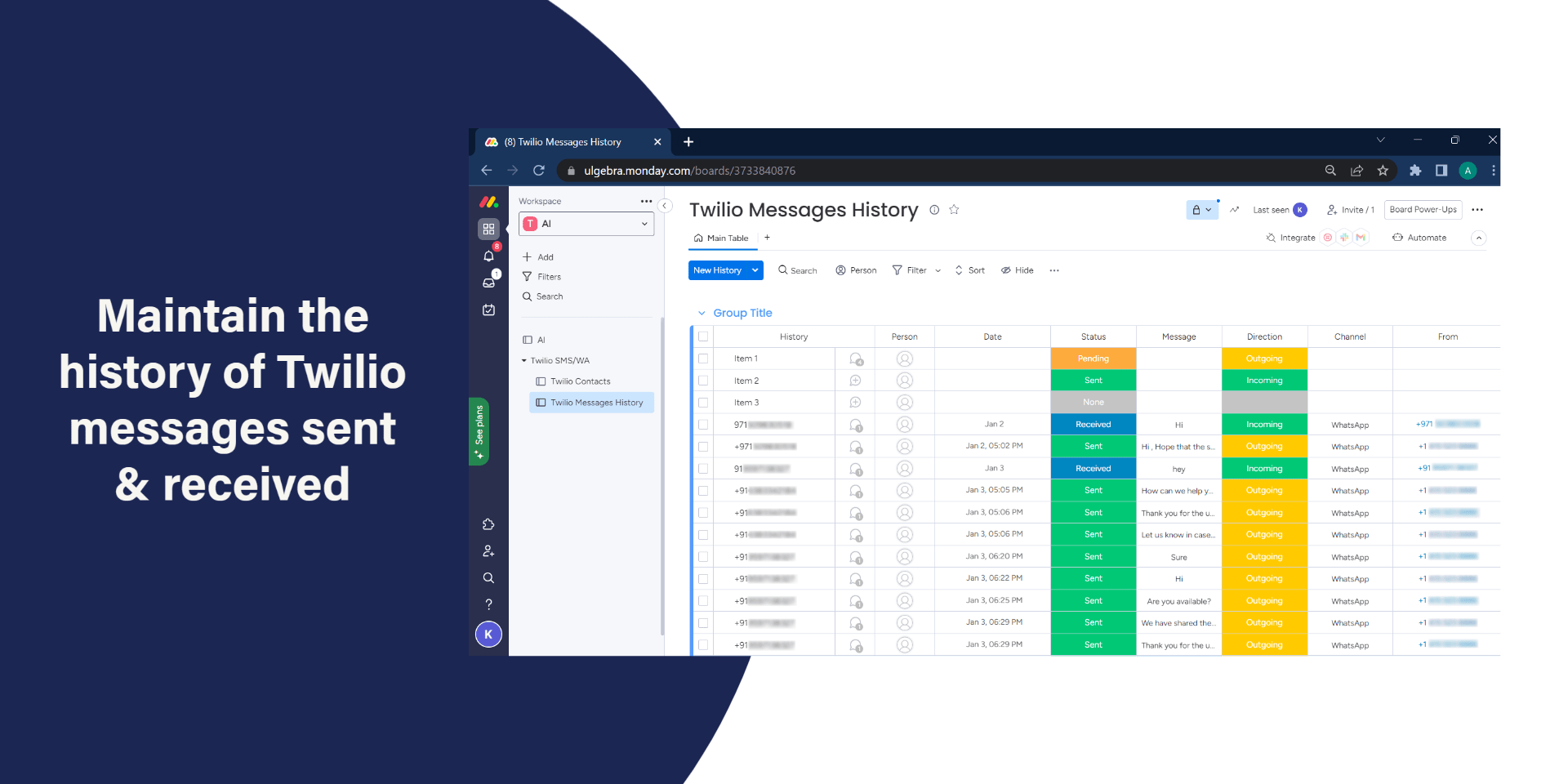Open the inbox tray icon
This screenshot has height=784, width=1568.
point(488,283)
